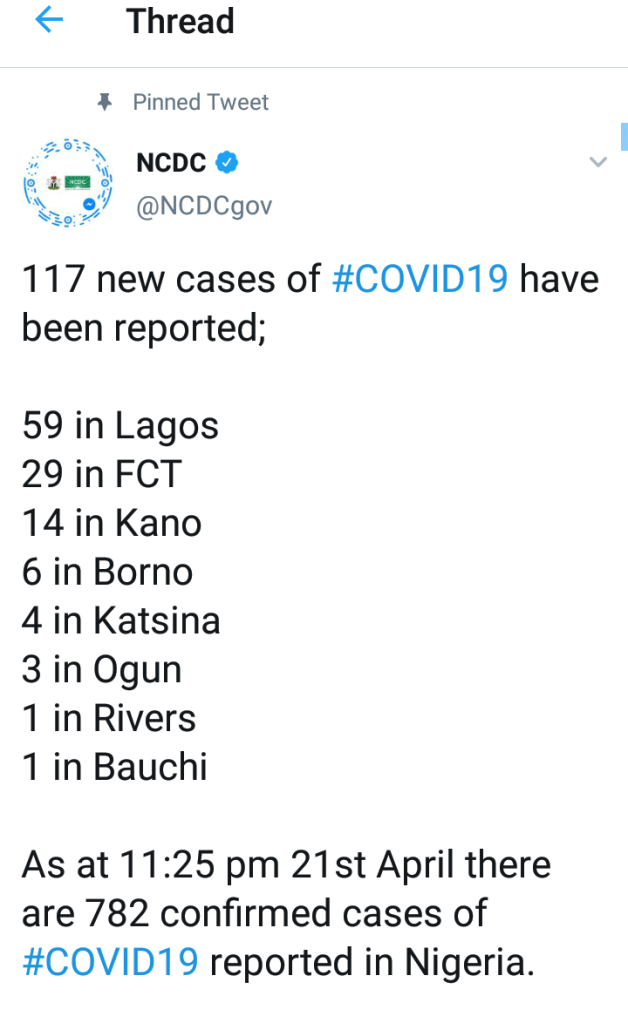Click the pin icon beside Pinned Tweet
This screenshot has width=628, height=1023.
(x=104, y=102)
